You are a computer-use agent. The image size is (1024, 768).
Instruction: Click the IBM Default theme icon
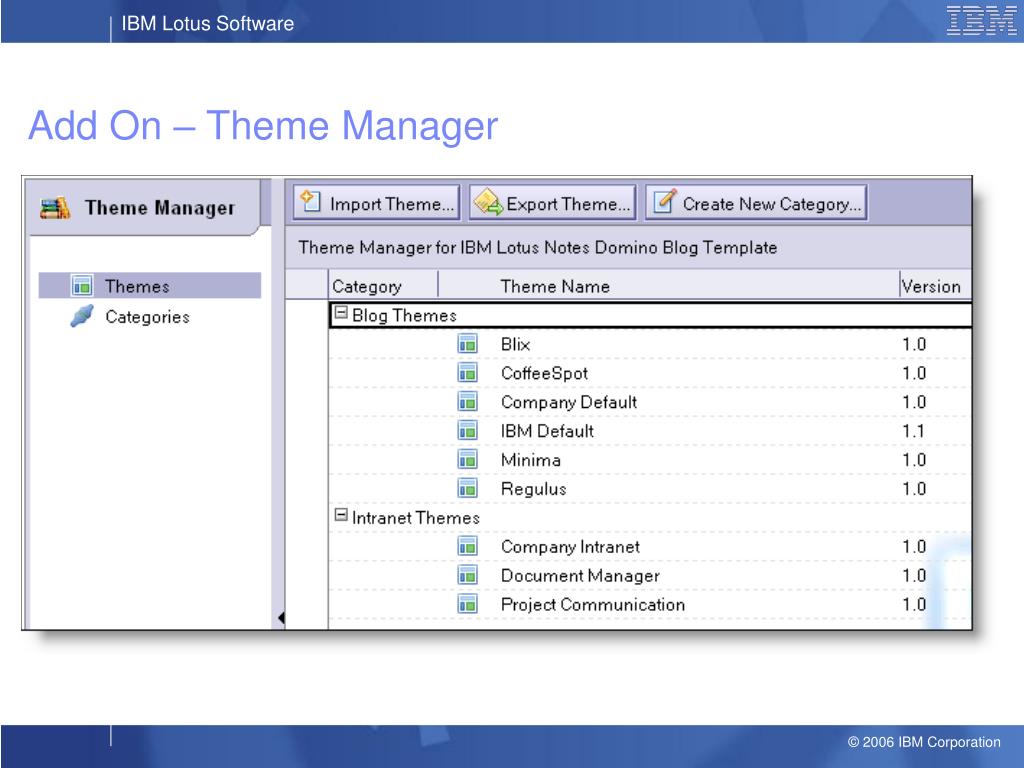coord(468,430)
